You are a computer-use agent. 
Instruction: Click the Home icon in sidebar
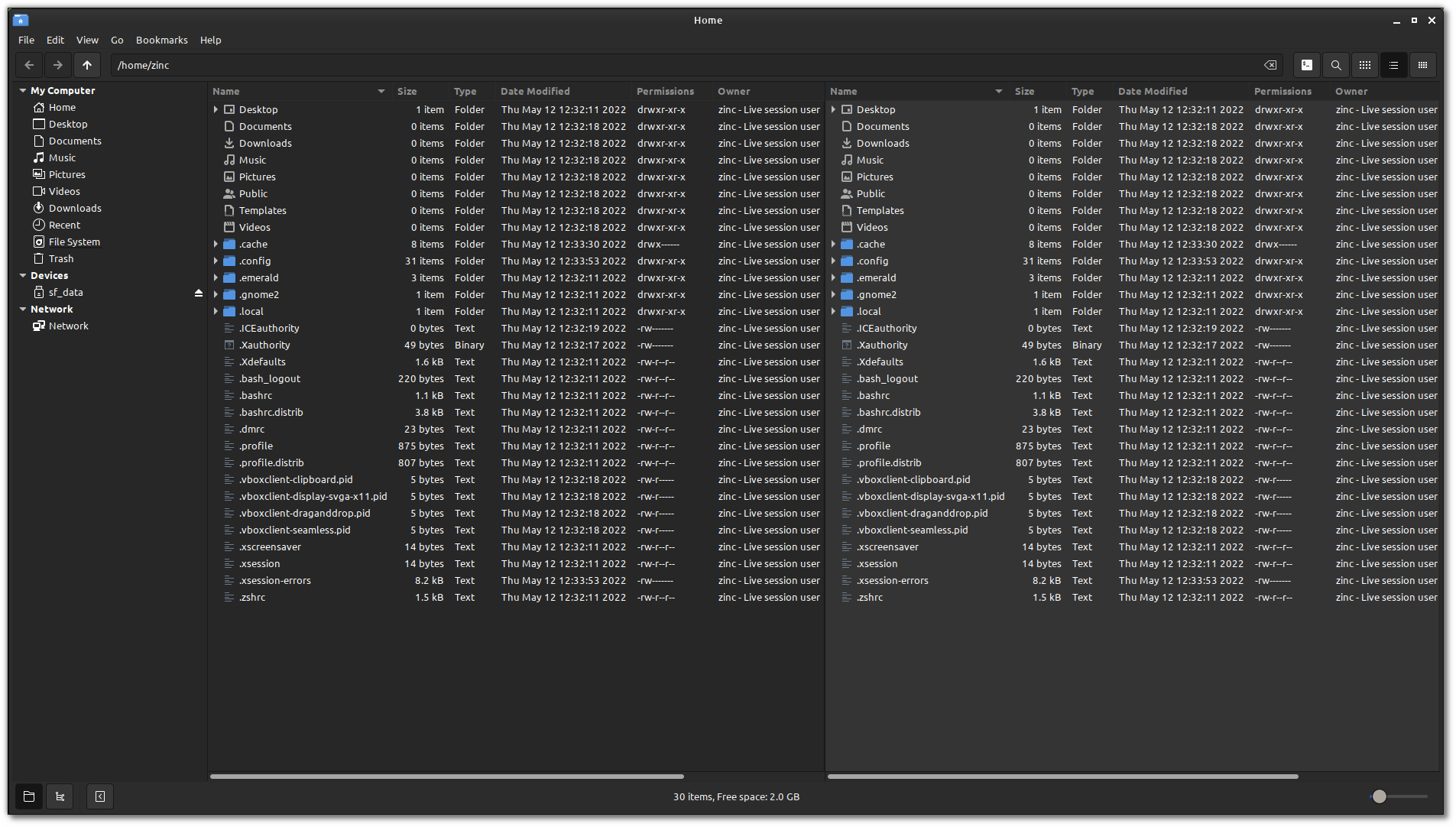pos(39,108)
